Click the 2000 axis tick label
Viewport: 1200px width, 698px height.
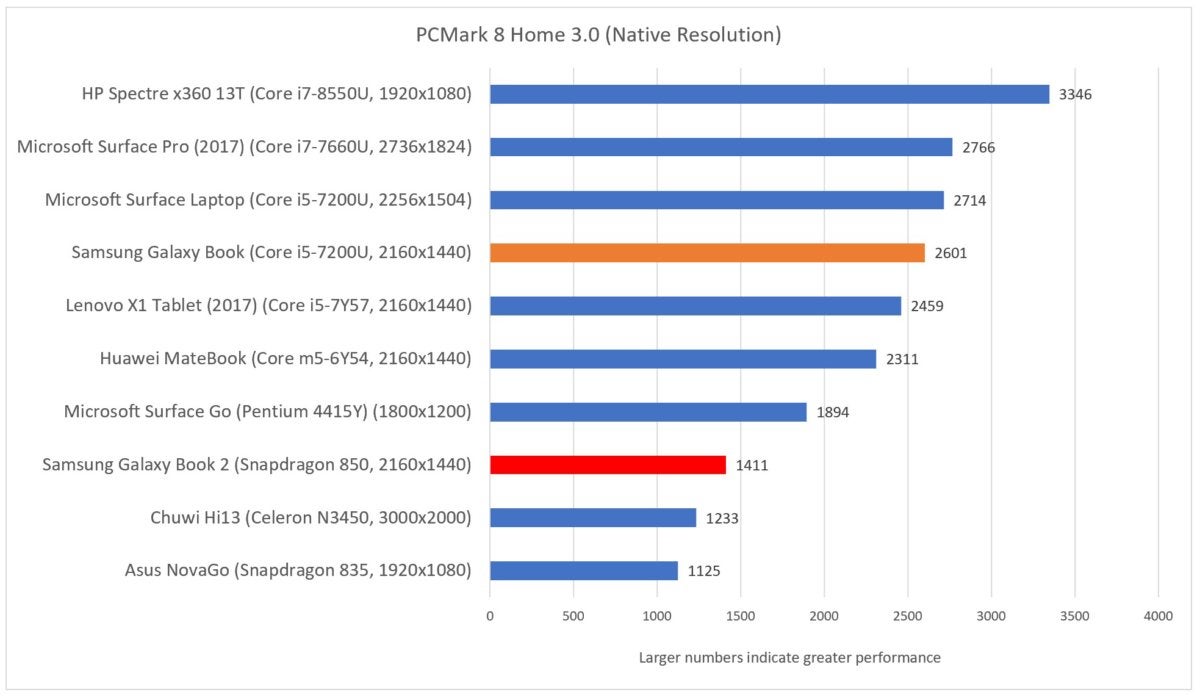click(824, 618)
